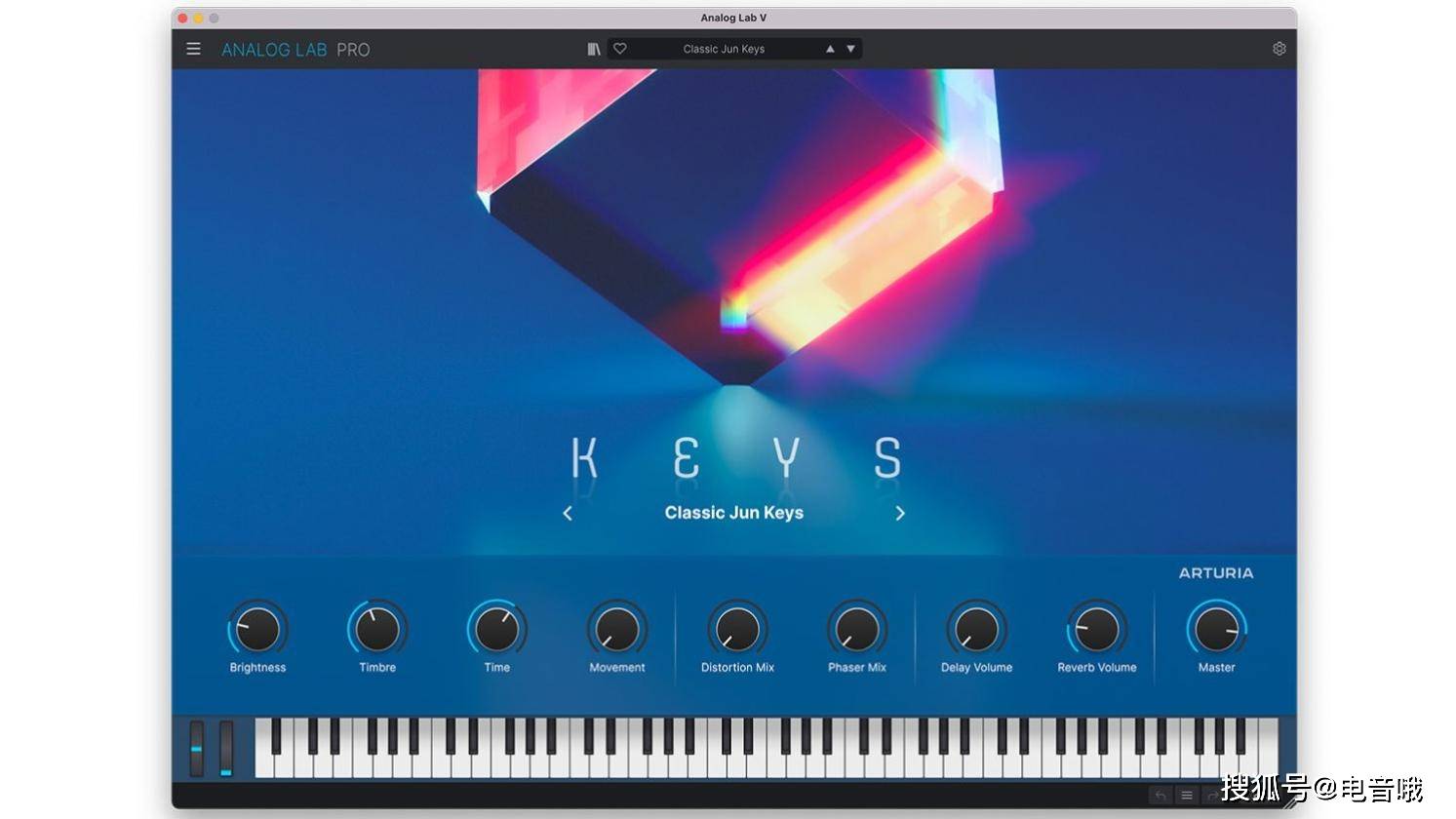Play a key on the virtual piano keyboard
Viewport: 1456px width, 819px height.
(x=767, y=749)
